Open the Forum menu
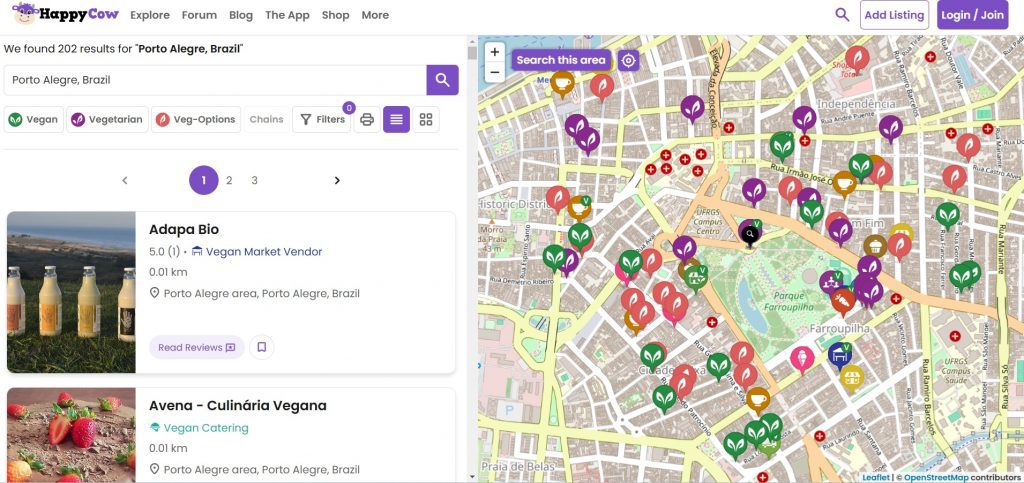The image size is (1024, 483). point(199,15)
